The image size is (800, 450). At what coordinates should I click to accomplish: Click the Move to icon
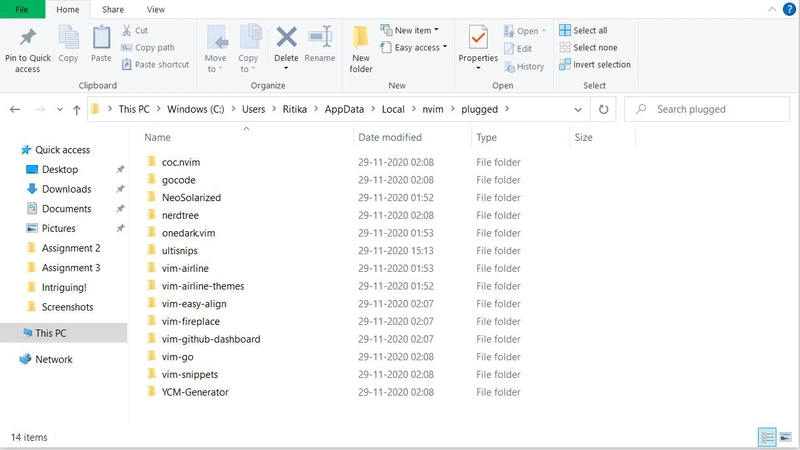[x=217, y=37]
